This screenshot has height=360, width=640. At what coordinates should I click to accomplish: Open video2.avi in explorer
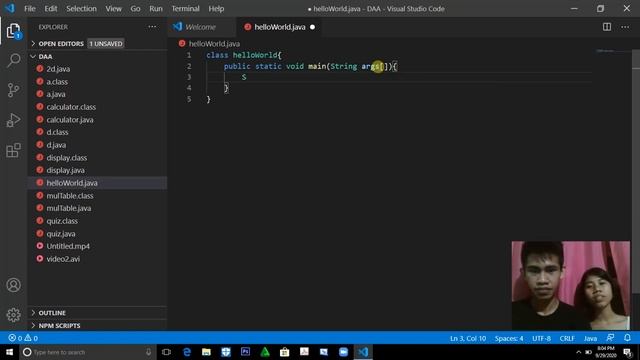97,259
